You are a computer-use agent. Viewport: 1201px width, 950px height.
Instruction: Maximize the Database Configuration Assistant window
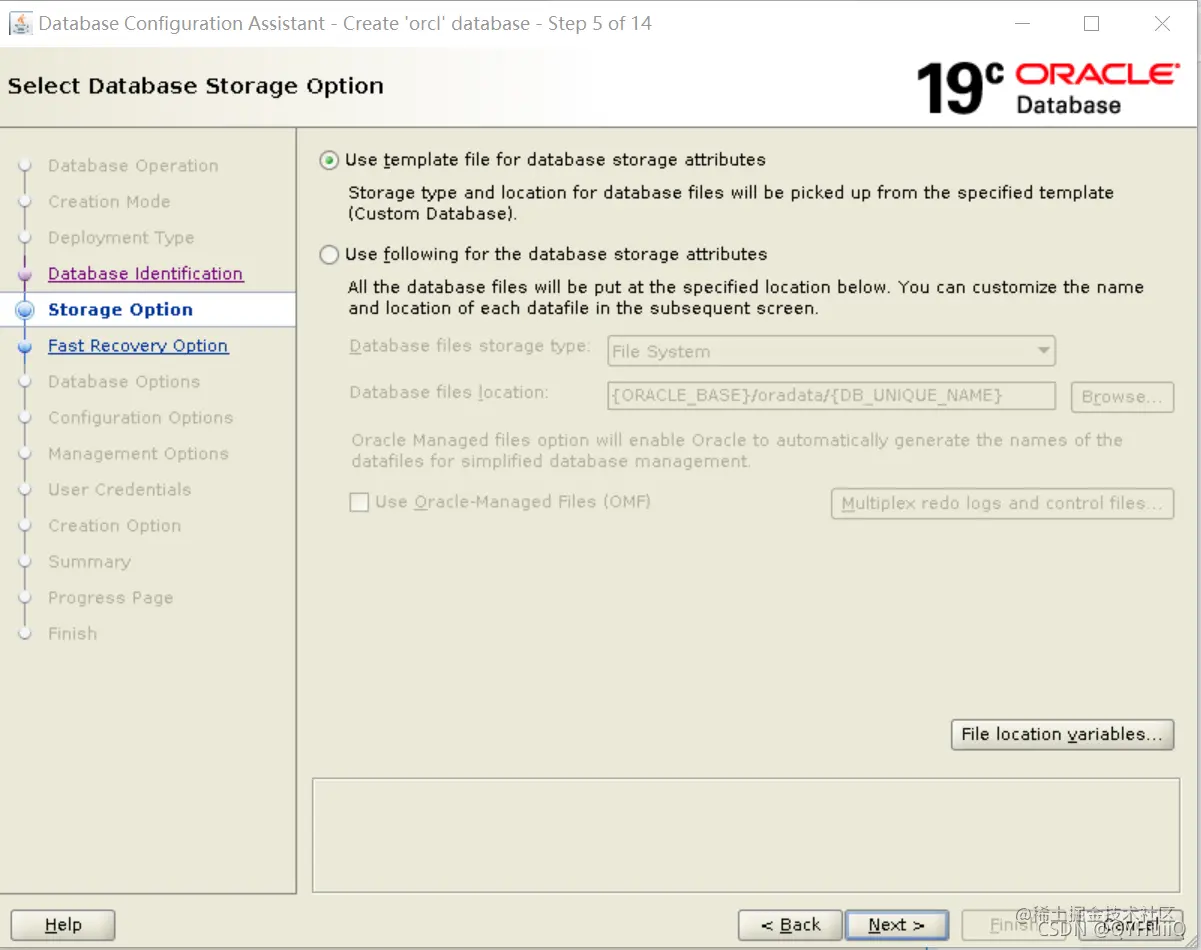(1091, 23)
